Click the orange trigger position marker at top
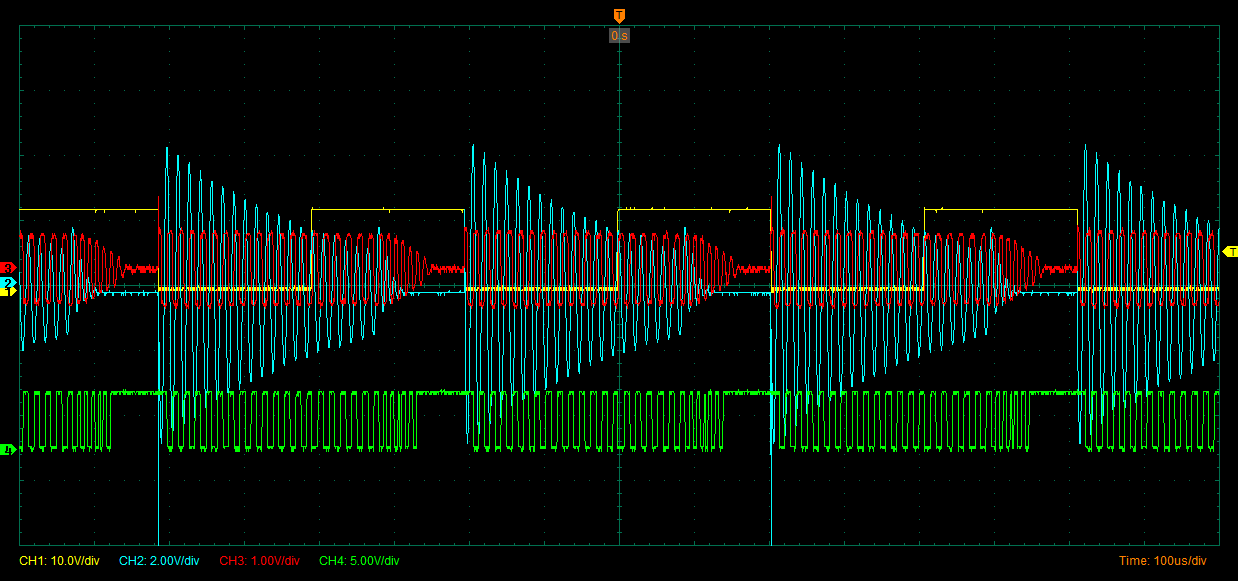1238x581 pixels. [619, 15]
